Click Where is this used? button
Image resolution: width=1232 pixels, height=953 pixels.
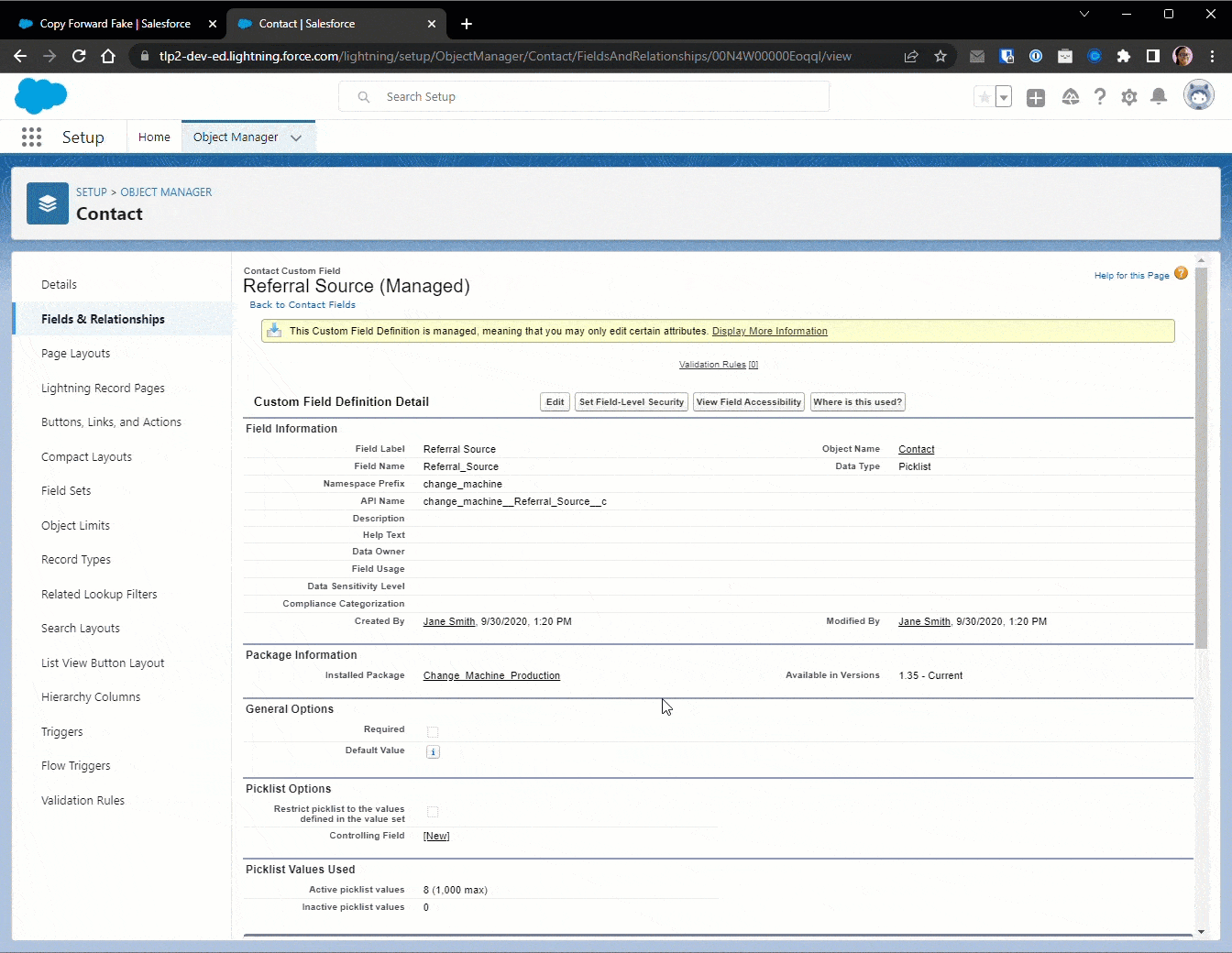pos(858,401)
